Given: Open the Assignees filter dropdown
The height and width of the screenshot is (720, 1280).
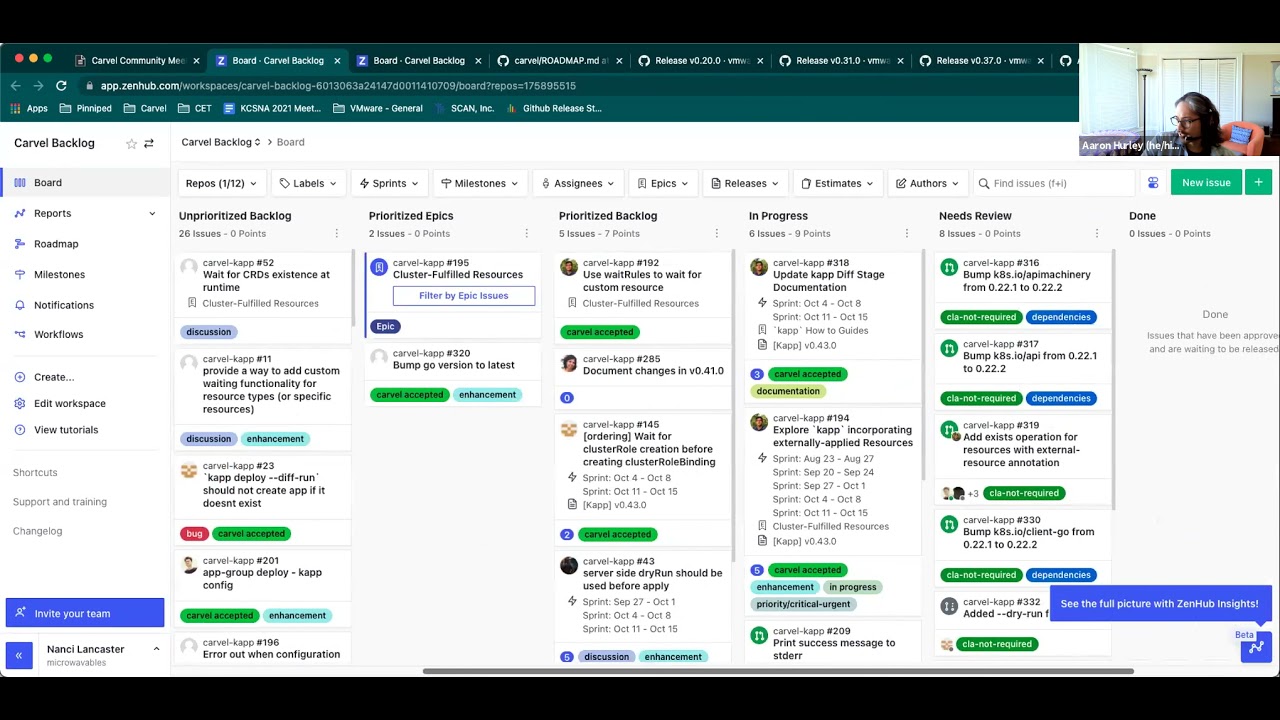Looking at the screenshot, I should point(578,183).
